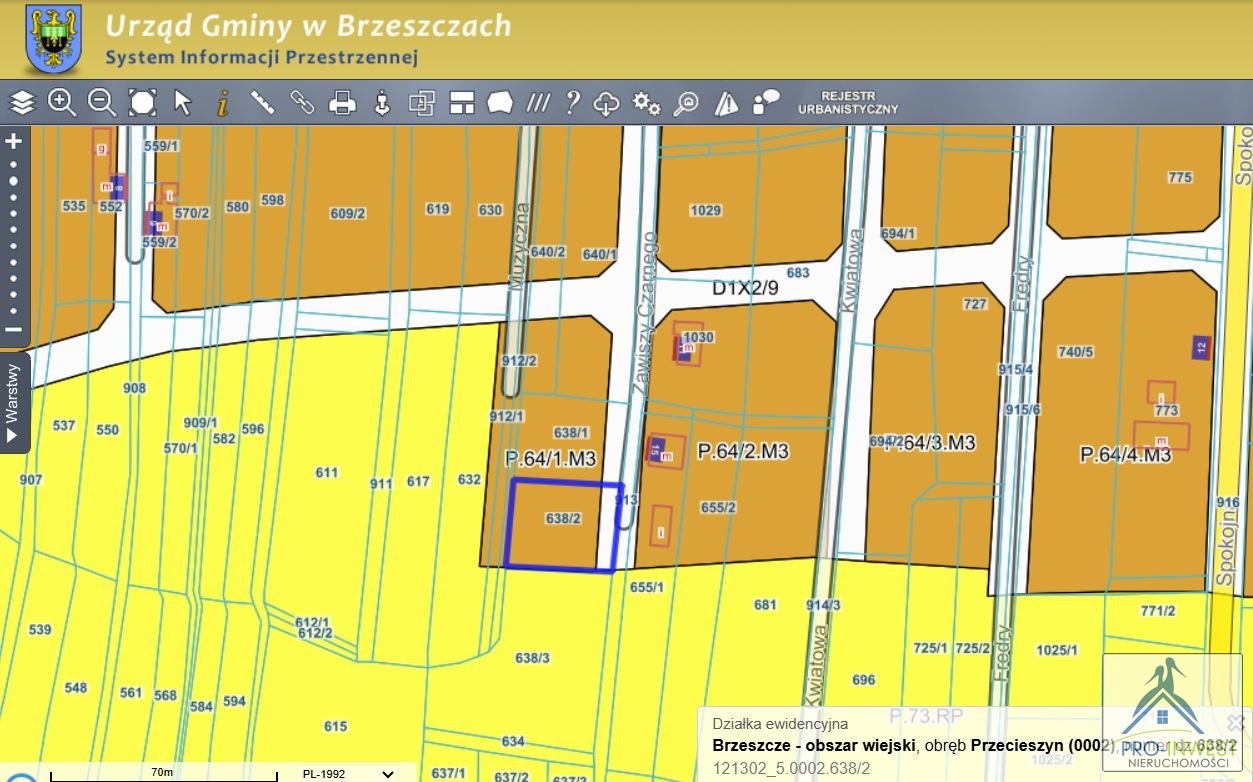Expand the Warstwy side panel

click(x=14, y=402)
